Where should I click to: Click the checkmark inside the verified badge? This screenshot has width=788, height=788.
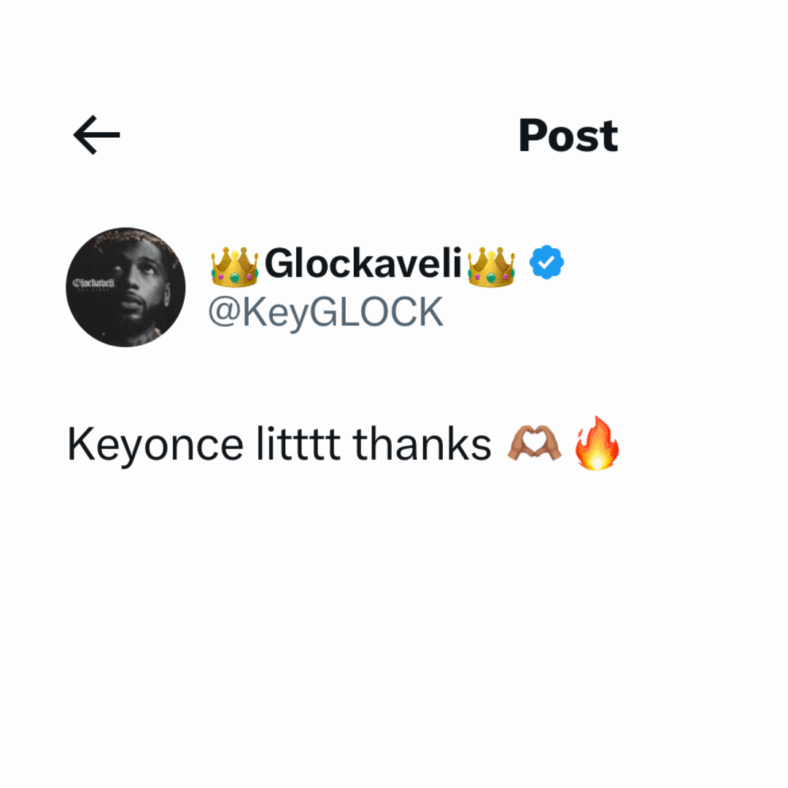tap(547, 262)
